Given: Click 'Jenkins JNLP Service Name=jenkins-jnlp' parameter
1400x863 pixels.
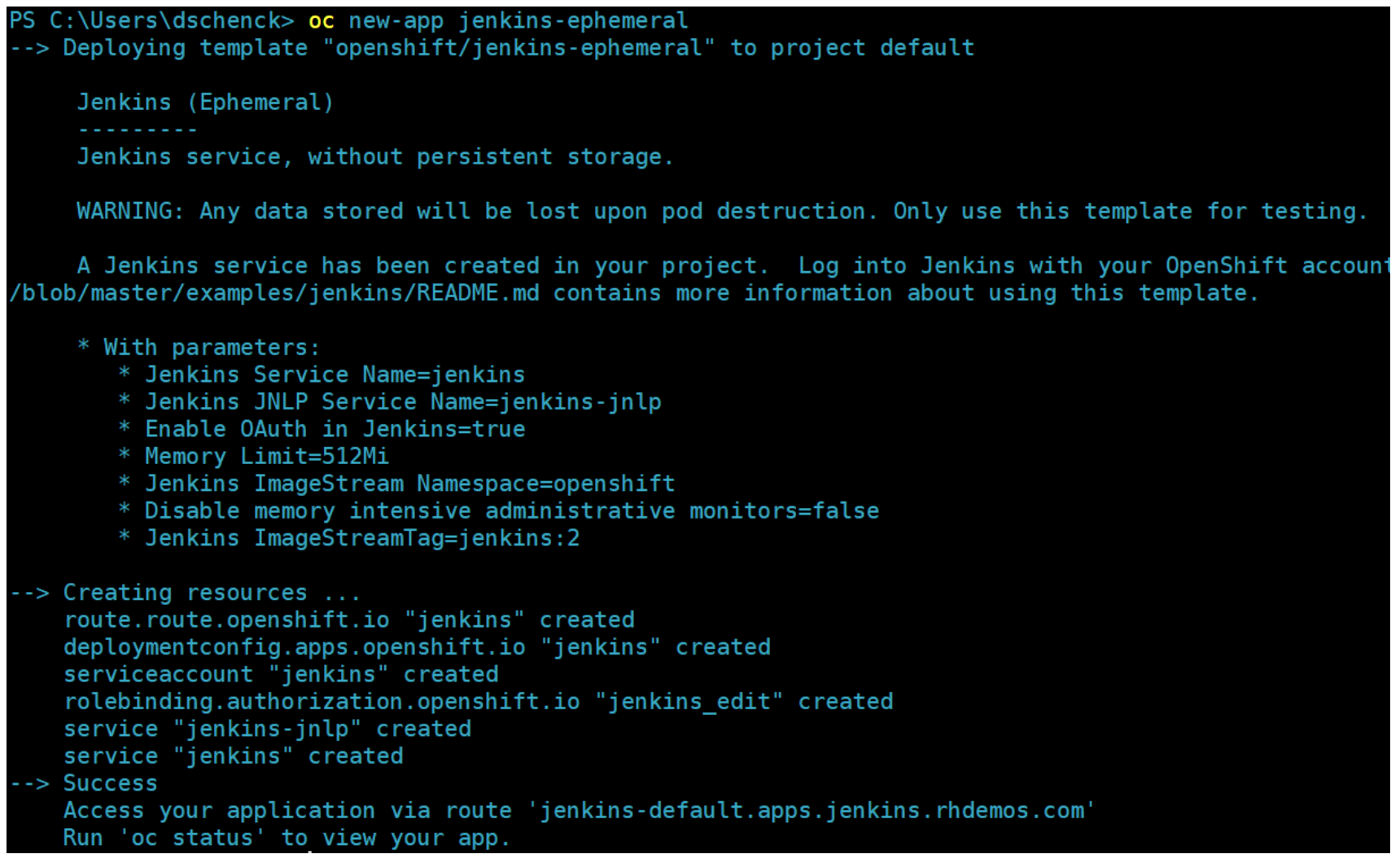Looking at the screenshot, I should pyautogui.click(x=403, y=402).
